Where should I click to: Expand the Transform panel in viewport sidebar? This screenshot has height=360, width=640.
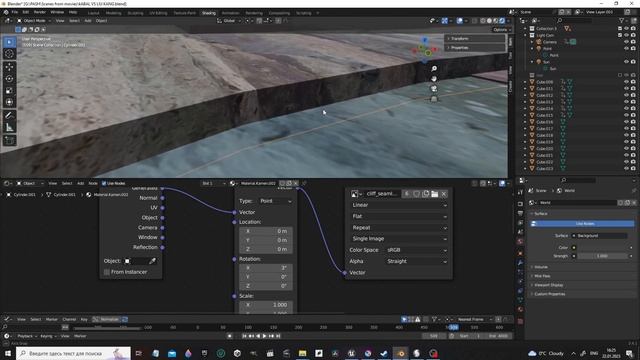coord(475,38)
